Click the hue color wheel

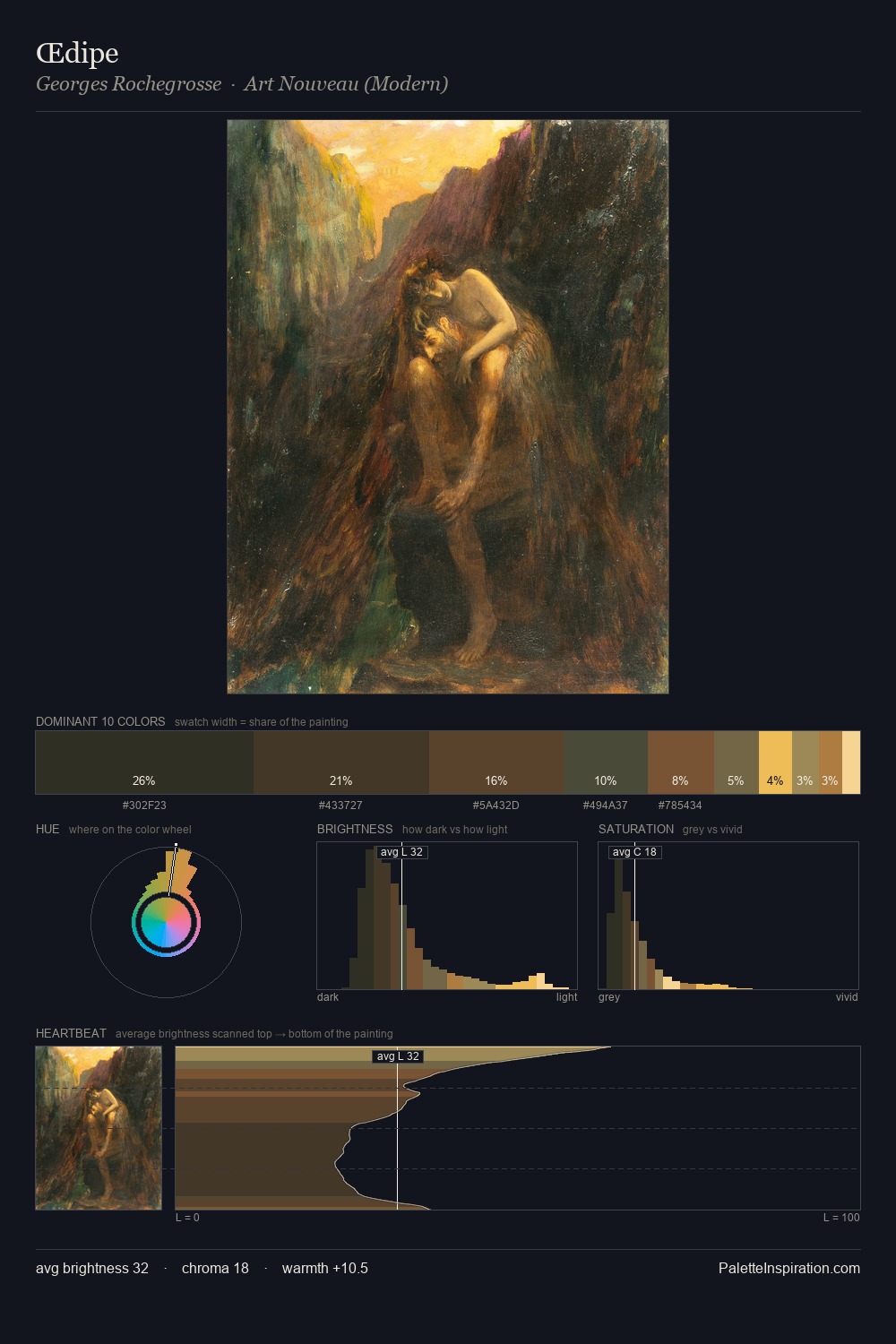(x=166, y=923)
